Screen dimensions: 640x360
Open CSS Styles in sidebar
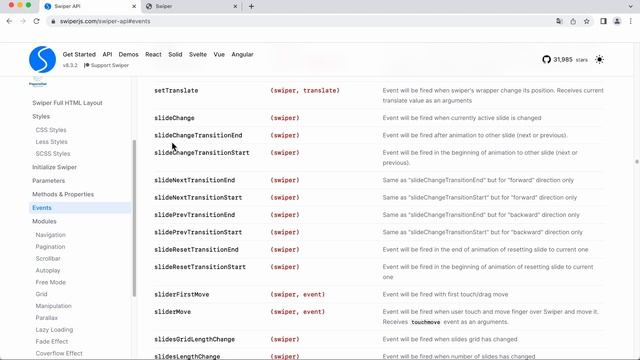[x=51, y=130]
